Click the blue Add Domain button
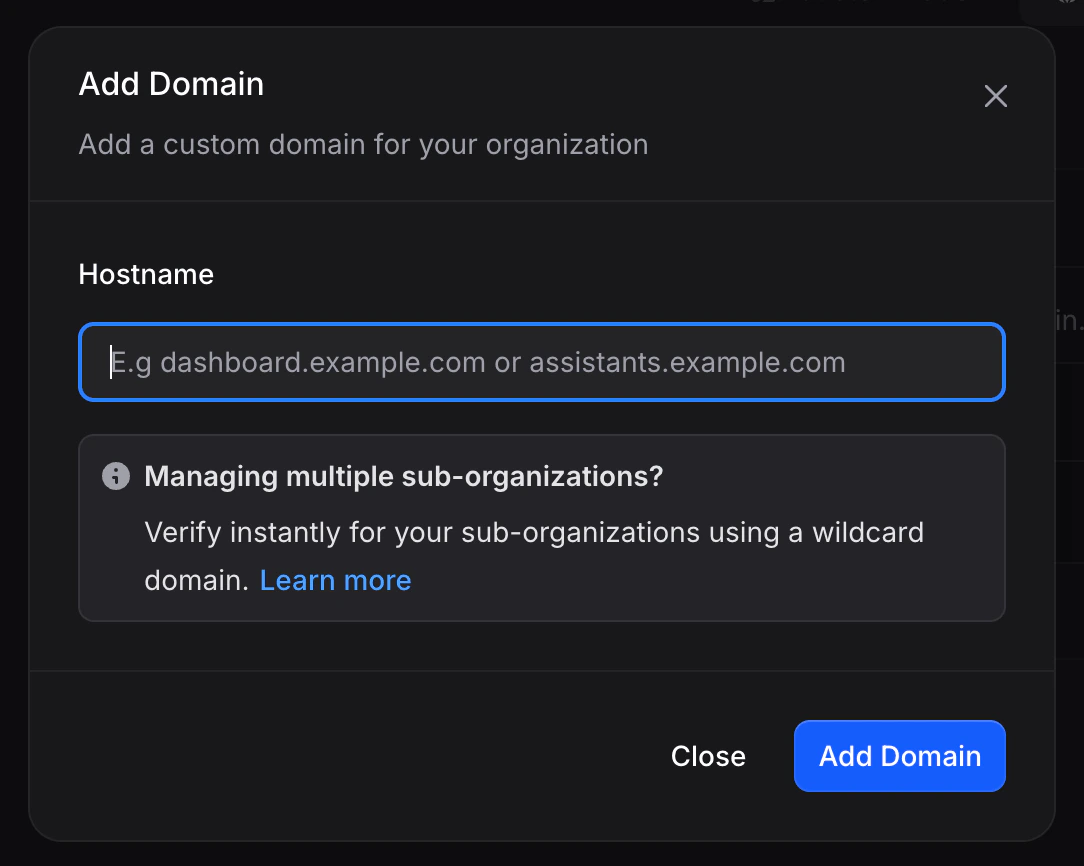The height and width of the screenshot is (866, 1084). [899, 756]
